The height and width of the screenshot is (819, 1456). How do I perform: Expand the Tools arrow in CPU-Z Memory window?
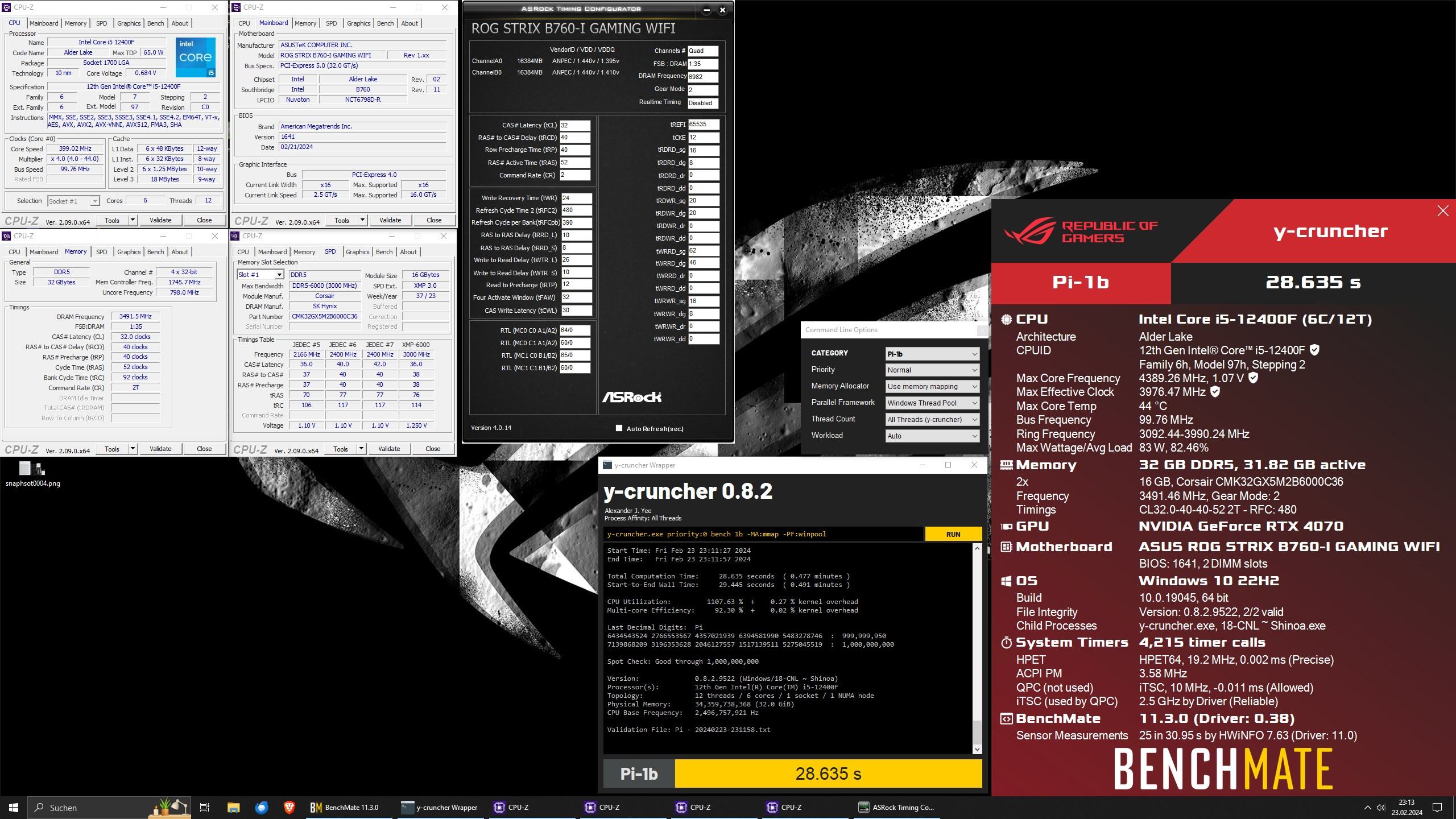pyautogui.click(x=133, y=449)
